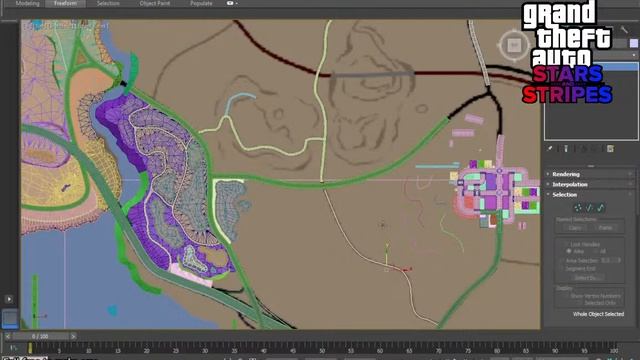Screen dimensions: 640x360
Task: Step time slider forward one frame
Action: coord(73,337)
